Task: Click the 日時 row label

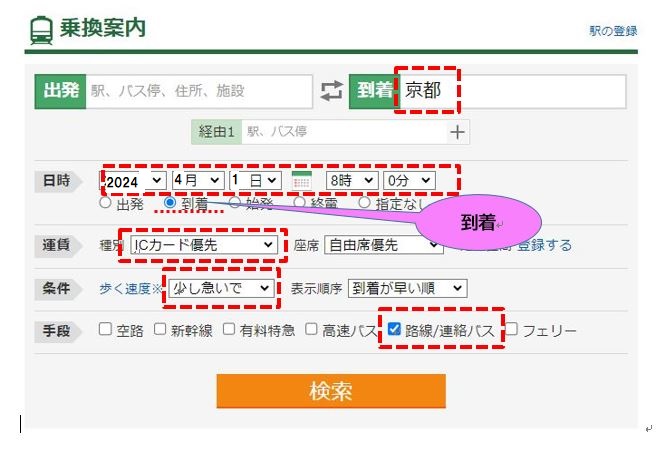Action: point(57,181)
